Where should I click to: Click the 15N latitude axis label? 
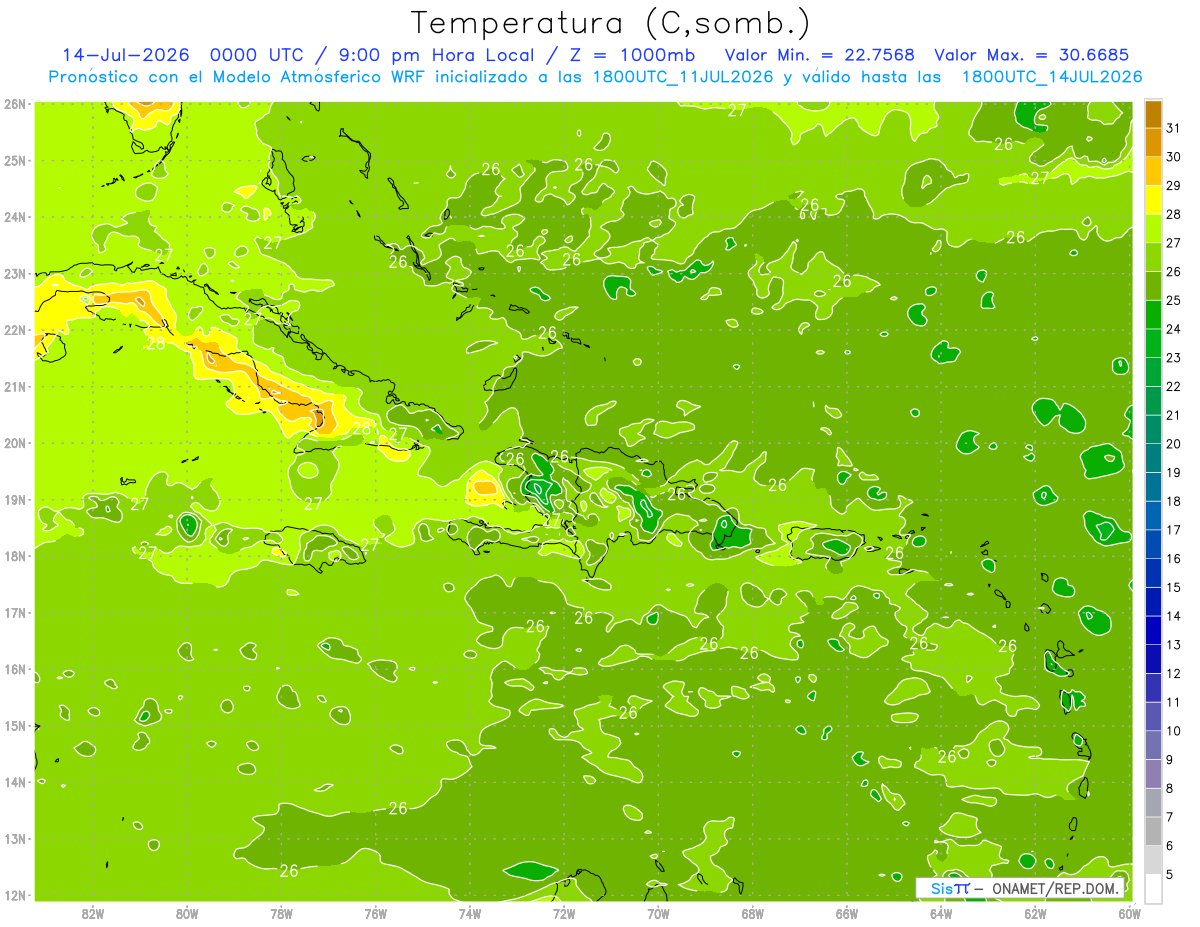coord(14,725)
